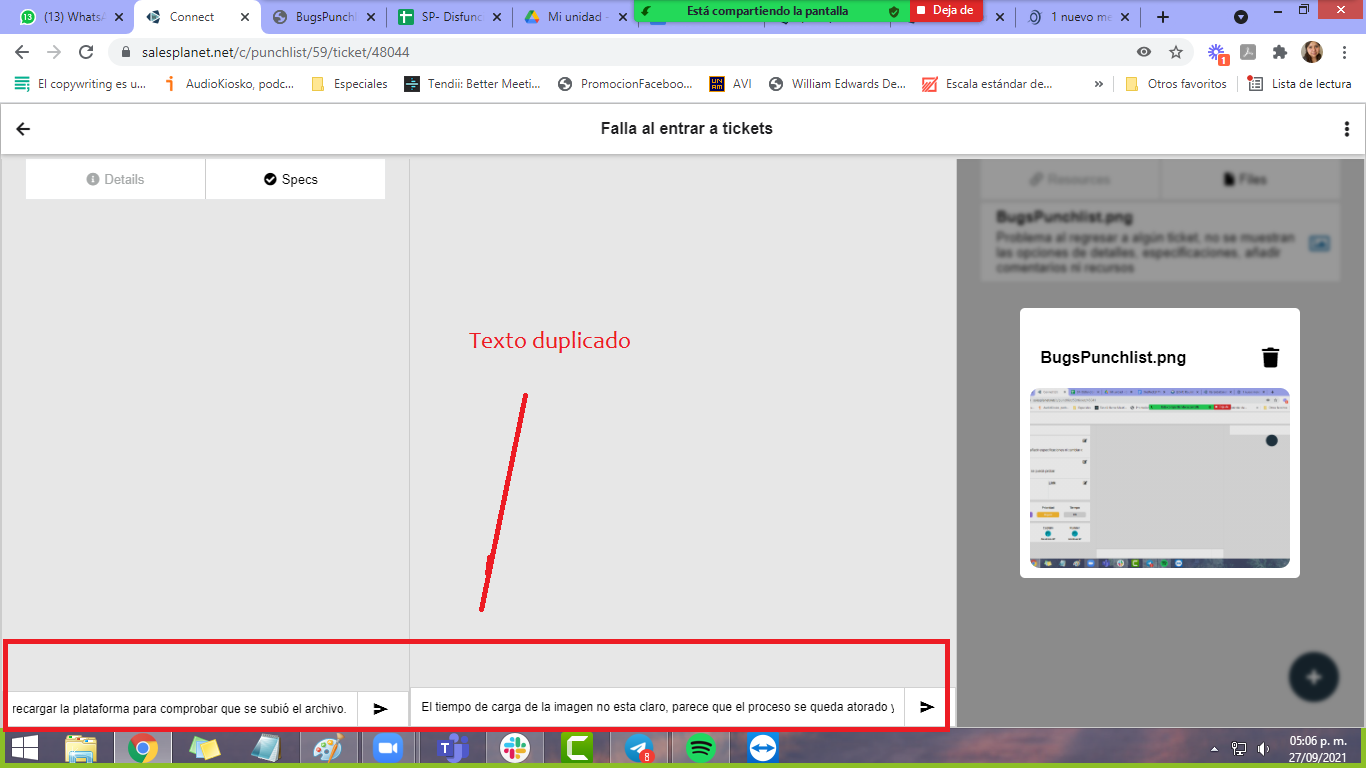Switch to the Specs tab
1366x768 pixels.
click(x=295, y=179)
